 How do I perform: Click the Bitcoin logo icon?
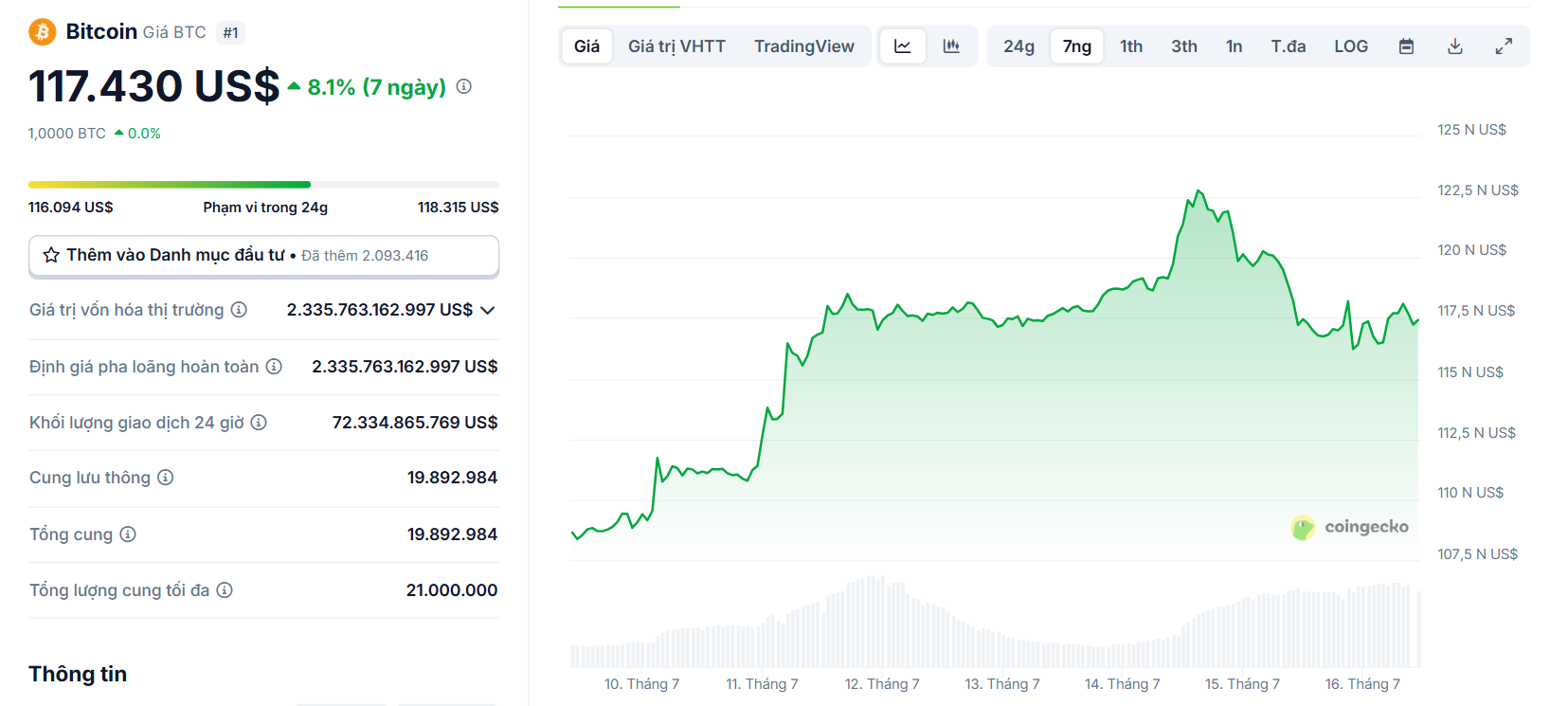pyautogui.click(x=42, y=32)
